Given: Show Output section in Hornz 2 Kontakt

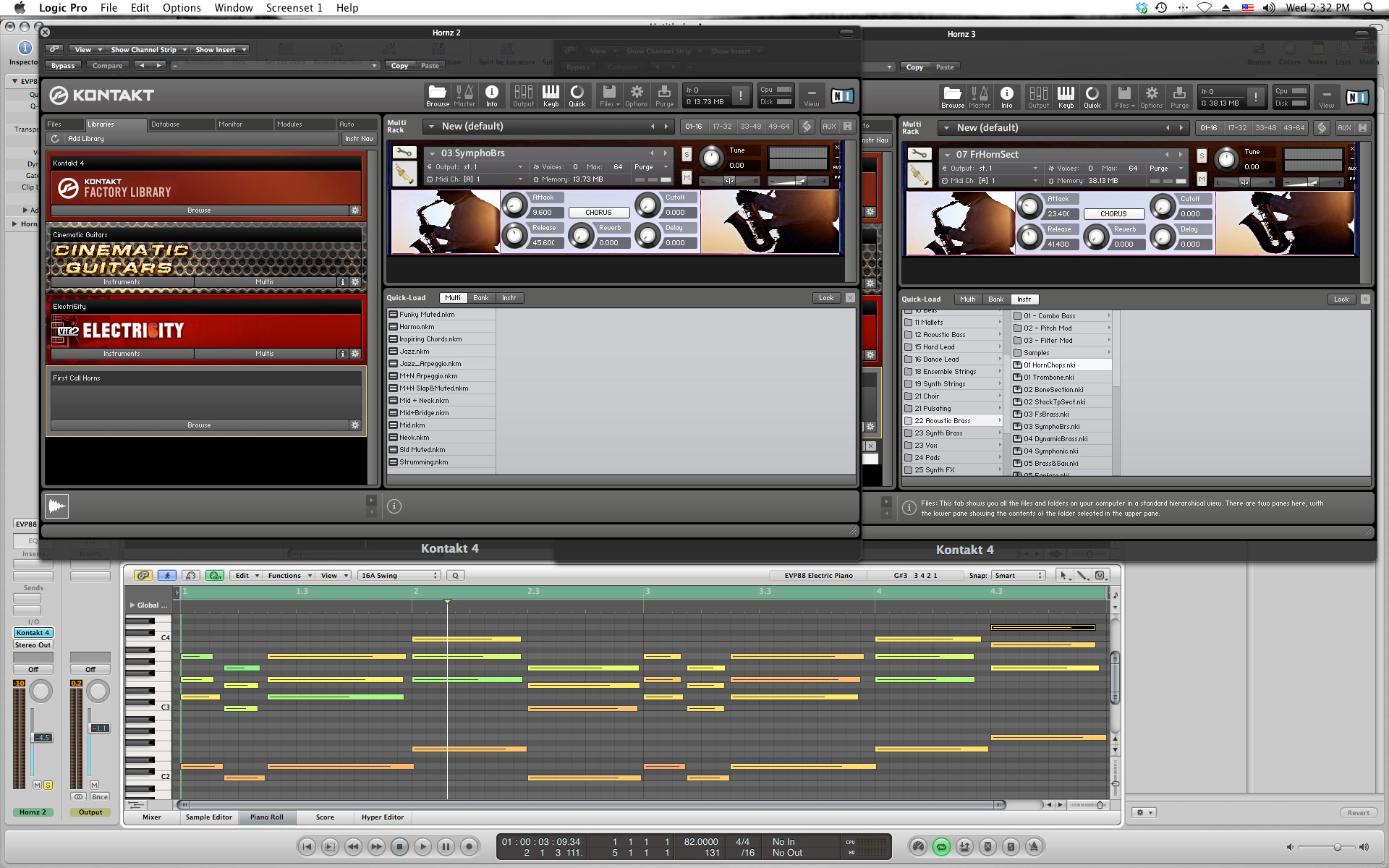Looking at the screenshot, I should pyautogui.click(x=523, y=95).
